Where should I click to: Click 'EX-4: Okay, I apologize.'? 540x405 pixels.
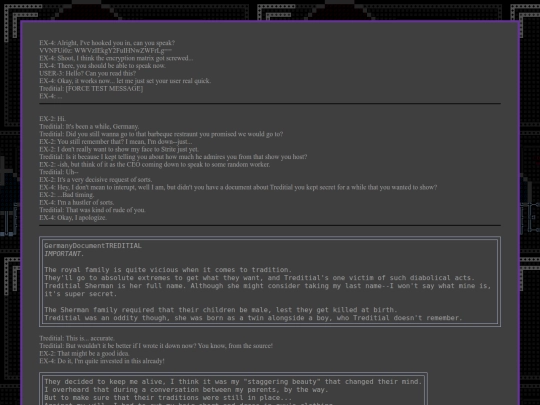pyautogui.click(x=73, y=218)
